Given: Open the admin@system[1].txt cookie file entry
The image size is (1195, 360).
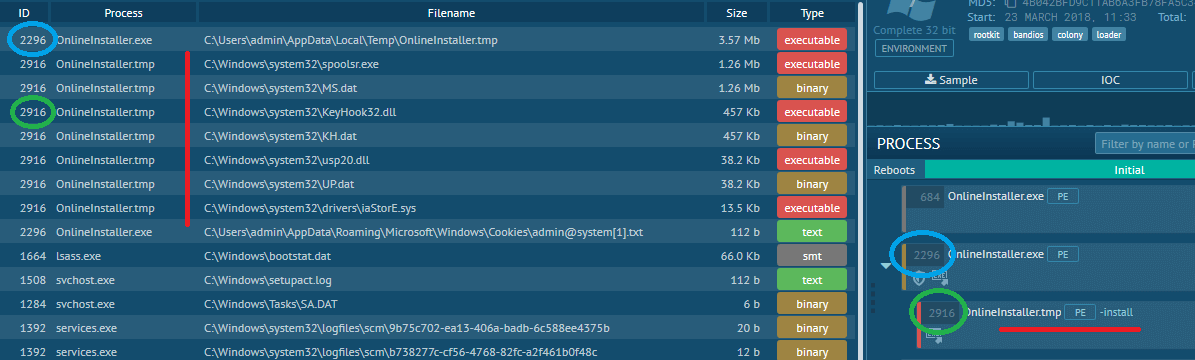Looking at the screenshot, I should (424, 232).
